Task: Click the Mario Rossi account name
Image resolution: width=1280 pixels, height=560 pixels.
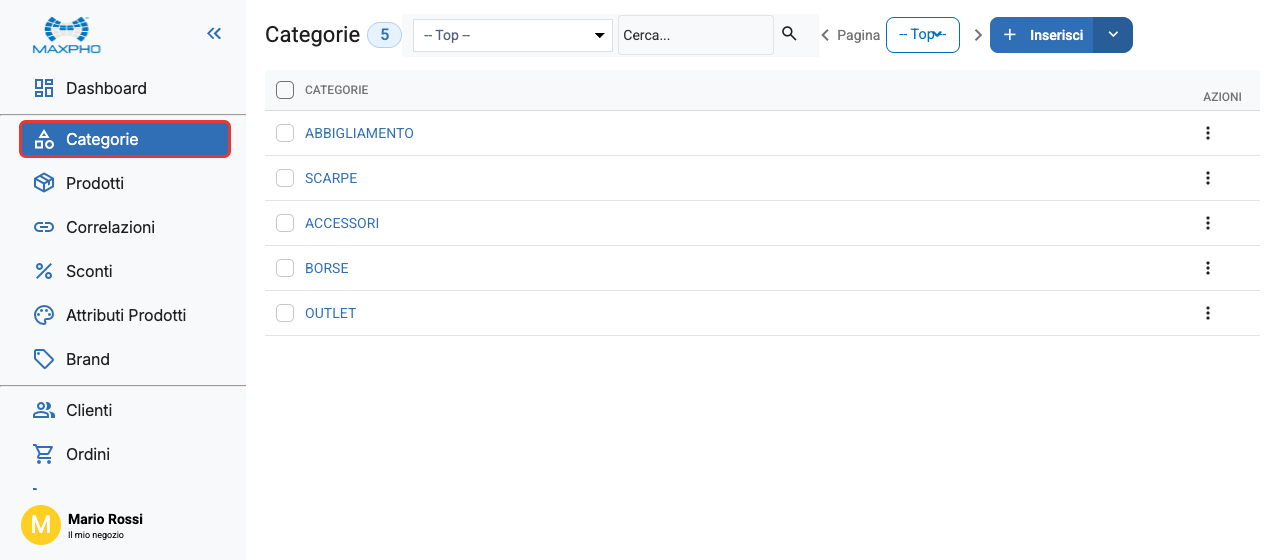Action: pos(105,519)
